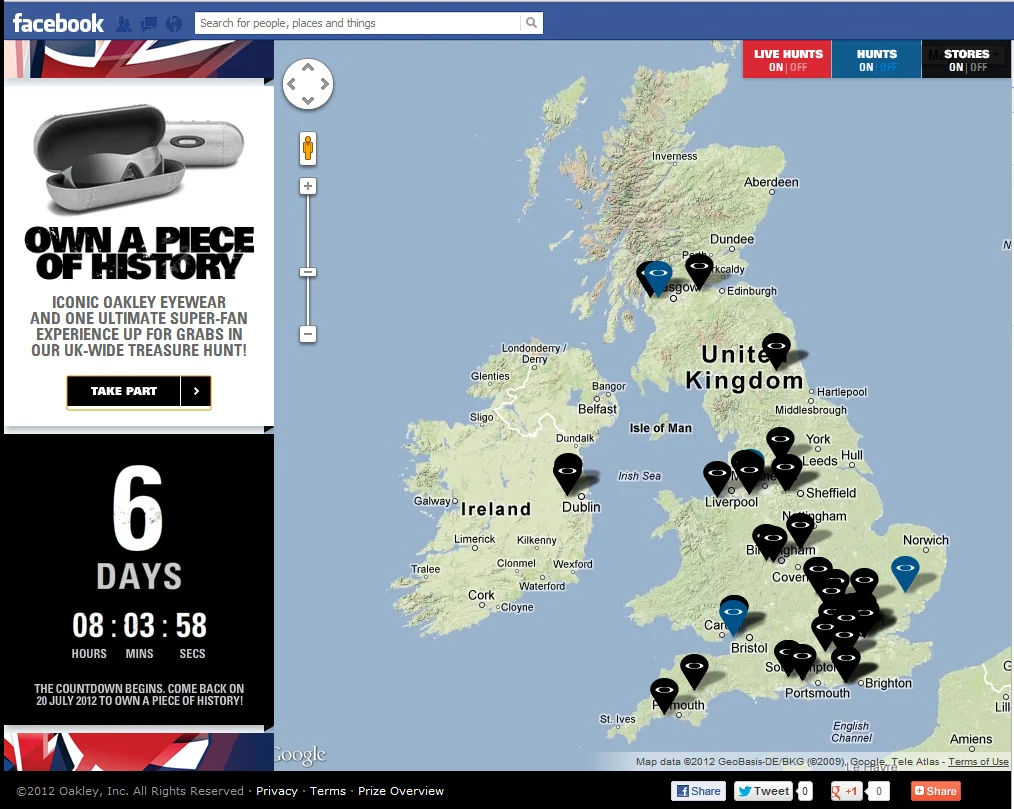Pan the map right arrow
The image size is (1014, 809).
[324, 83]
